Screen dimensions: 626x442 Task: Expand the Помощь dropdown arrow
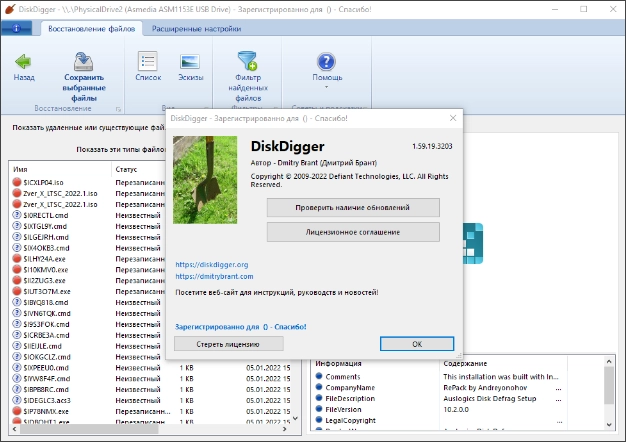[327, 87]
